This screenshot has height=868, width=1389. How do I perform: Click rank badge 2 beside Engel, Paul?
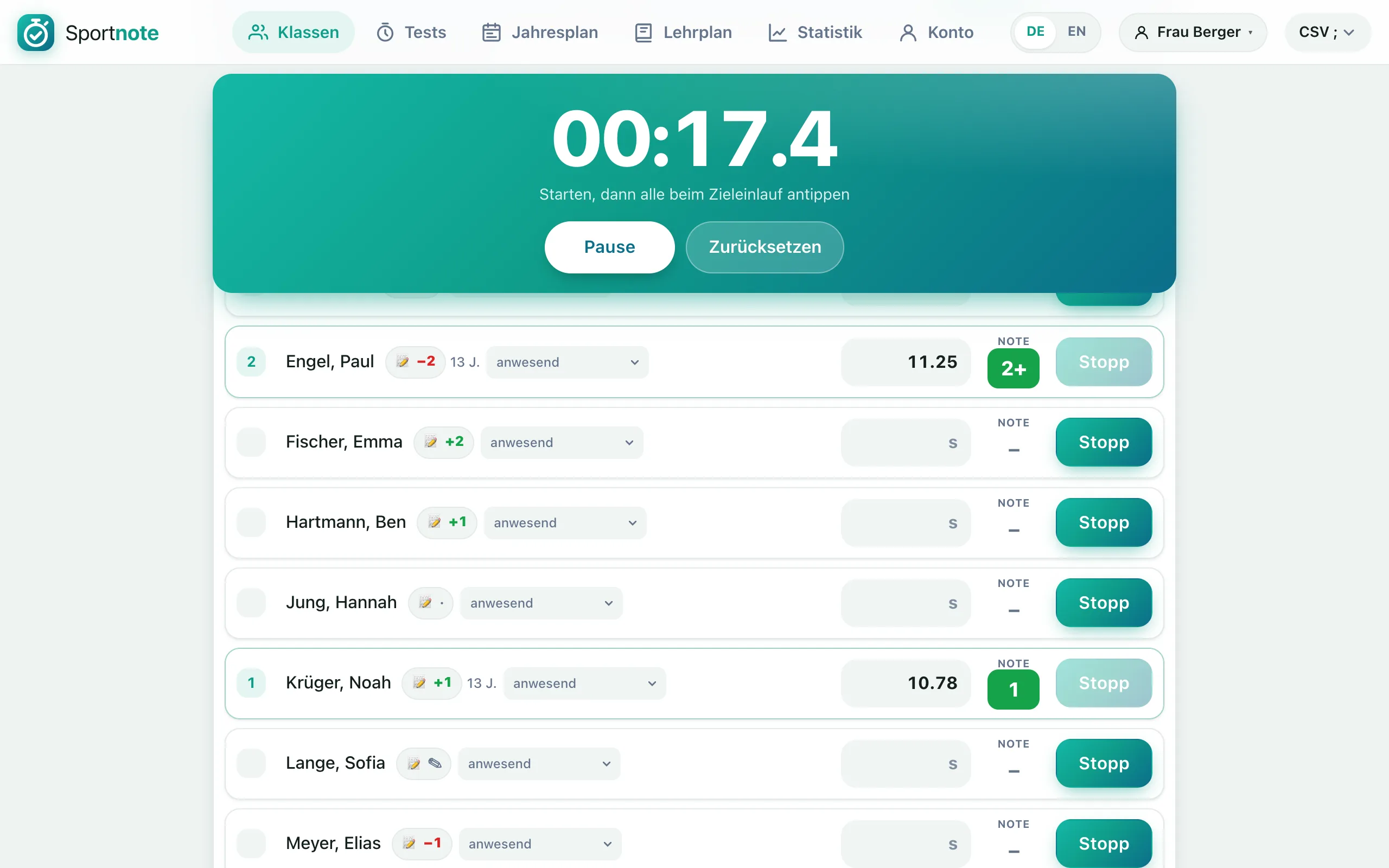(251, 362)
